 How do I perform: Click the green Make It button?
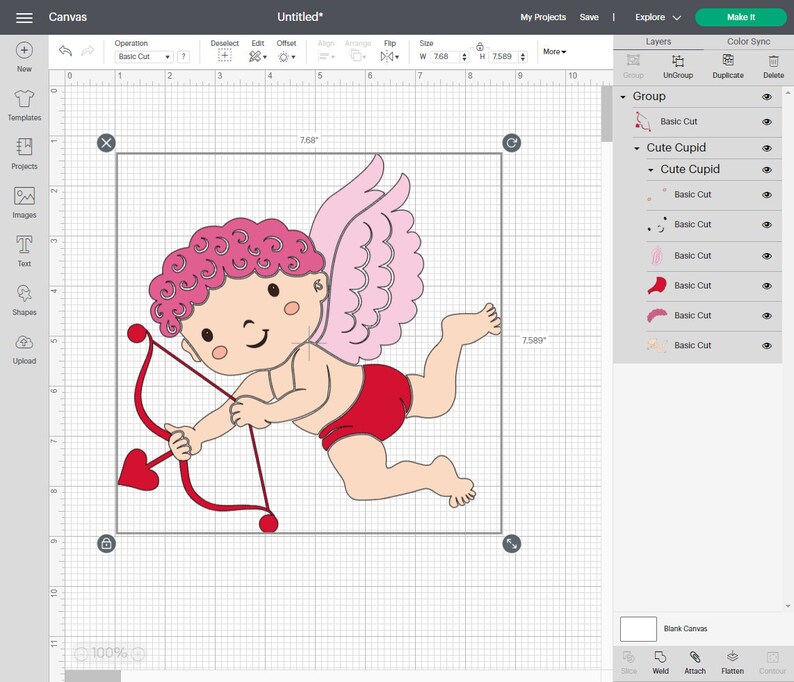(x=741, y=17)
